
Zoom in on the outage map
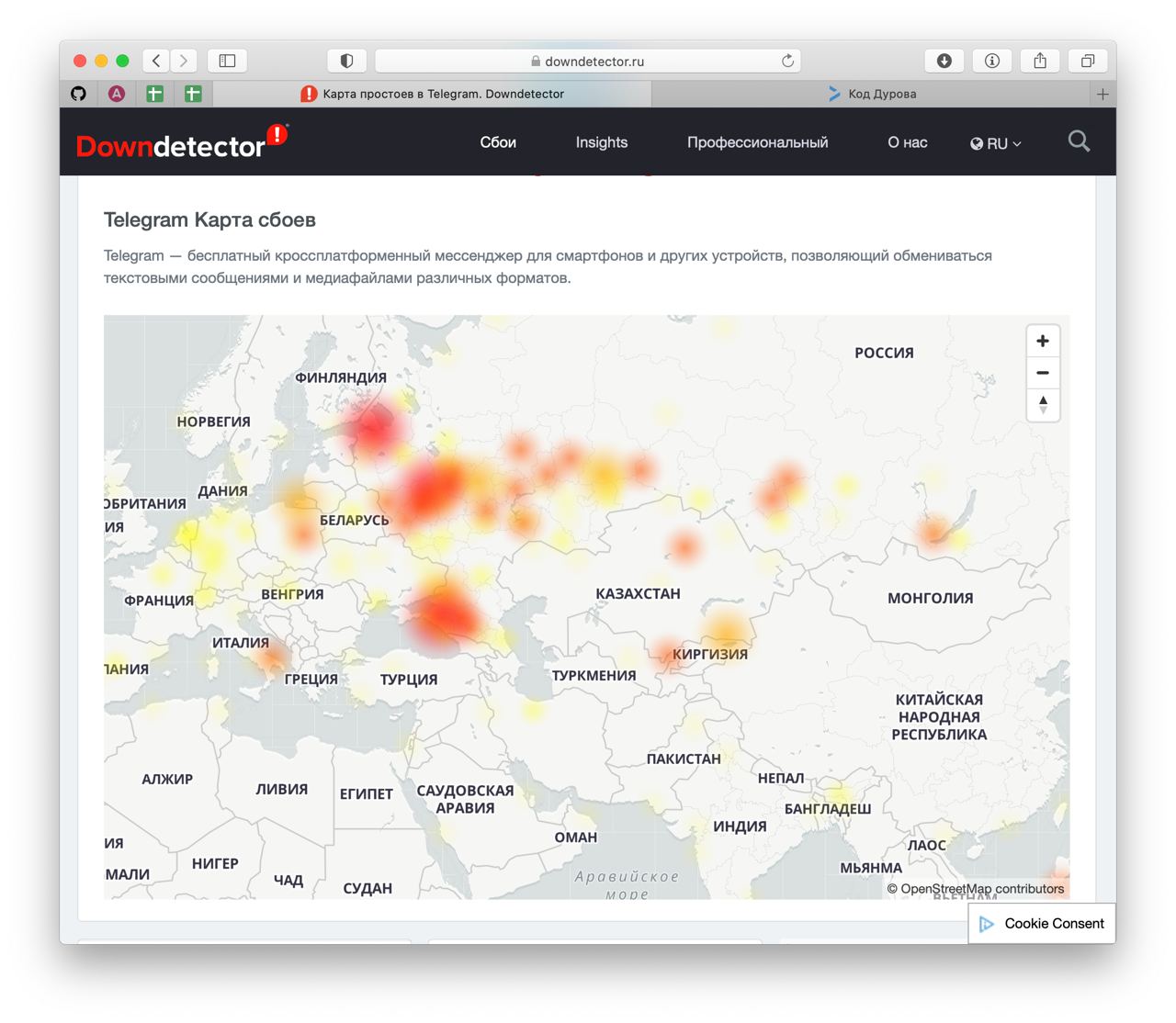pyautogui.click(x=1043, y=342)
